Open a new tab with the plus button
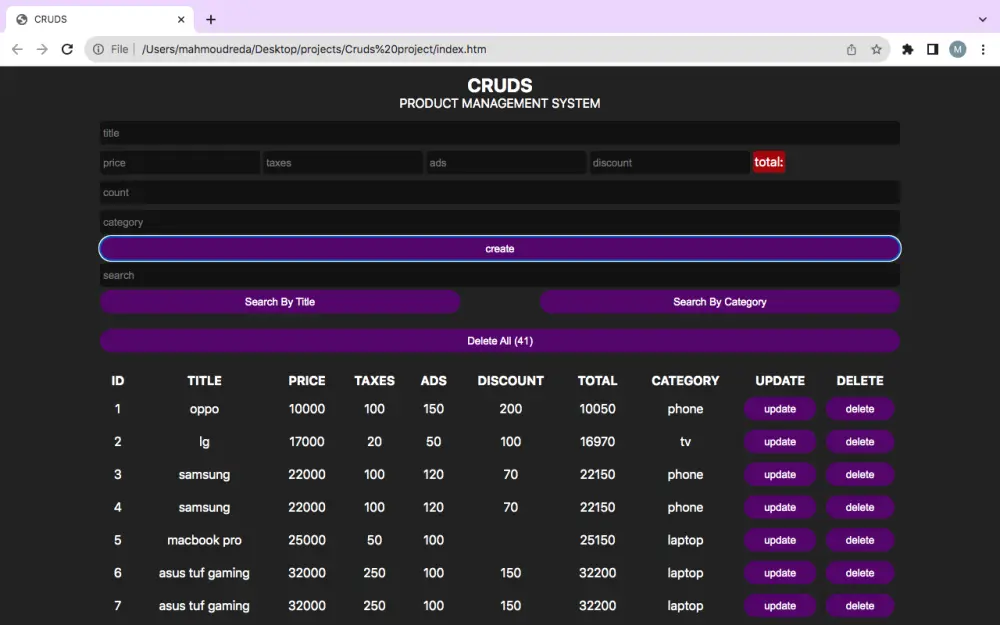Viewport: 1000px width, 625px height. click(210, 19)
